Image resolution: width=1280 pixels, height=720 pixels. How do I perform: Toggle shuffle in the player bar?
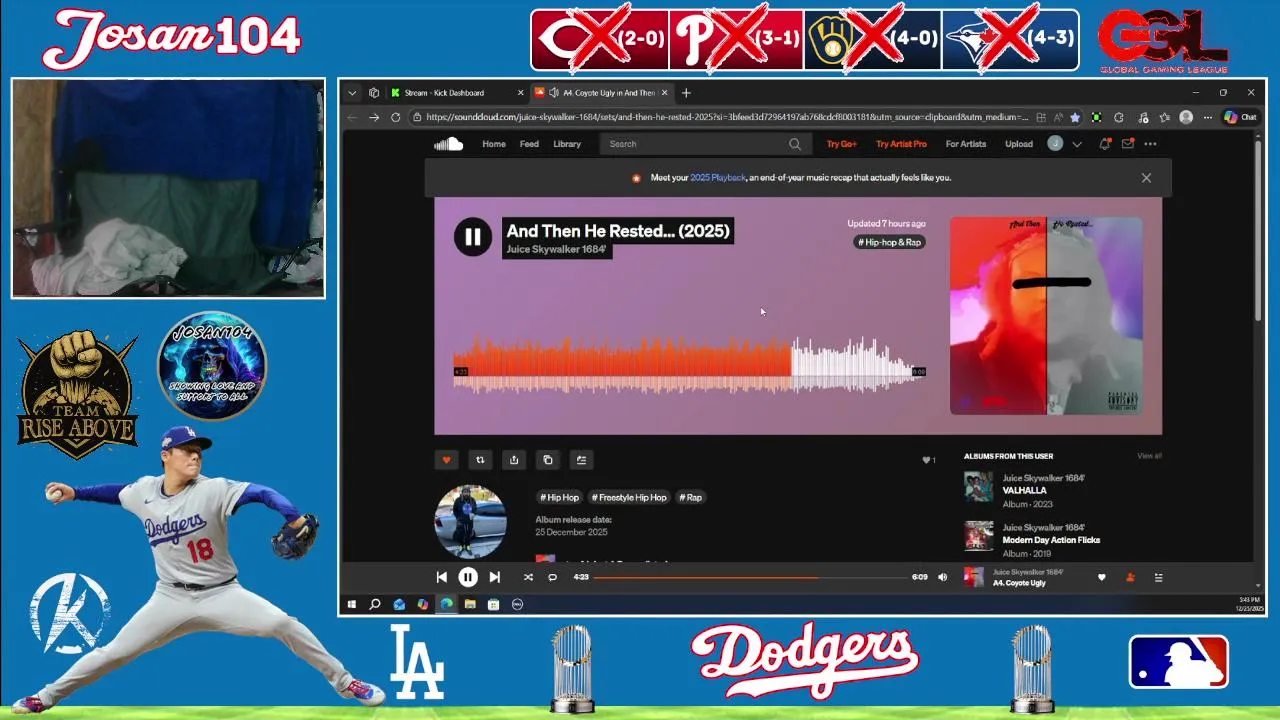point(528,577)
